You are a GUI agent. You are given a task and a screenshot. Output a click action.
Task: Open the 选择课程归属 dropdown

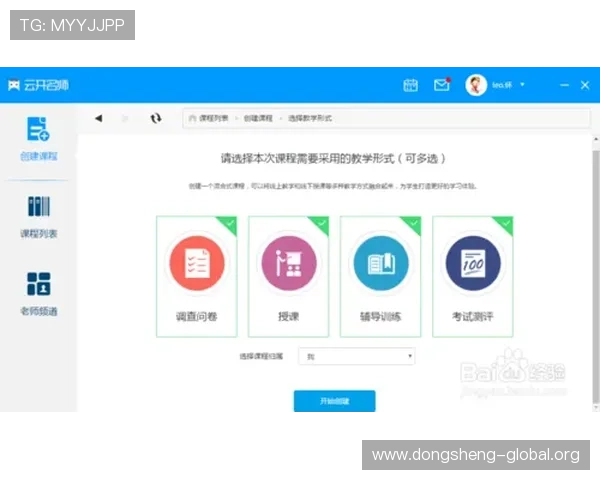[x=357, y=356]
